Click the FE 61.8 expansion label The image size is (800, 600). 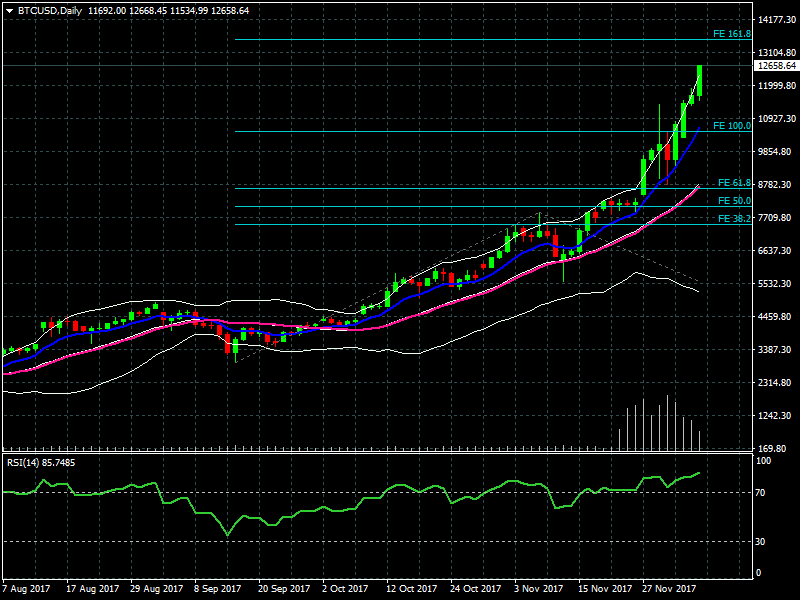(x=734, y=183)
